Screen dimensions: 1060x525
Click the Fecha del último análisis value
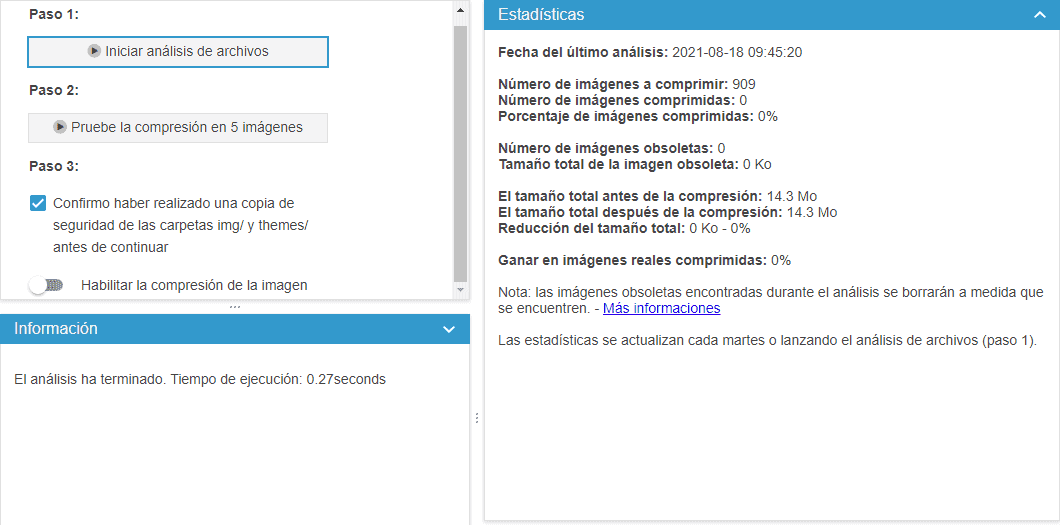737,52
